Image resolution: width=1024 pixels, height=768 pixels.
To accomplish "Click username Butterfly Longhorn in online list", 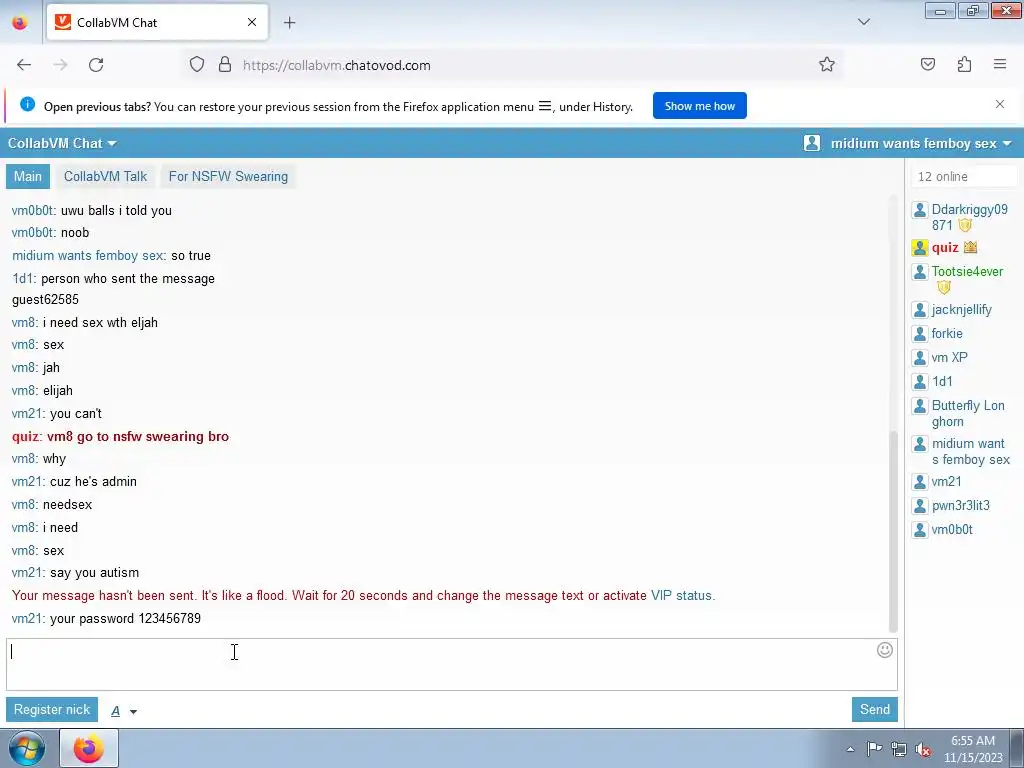I will click(x=968, y=413).
